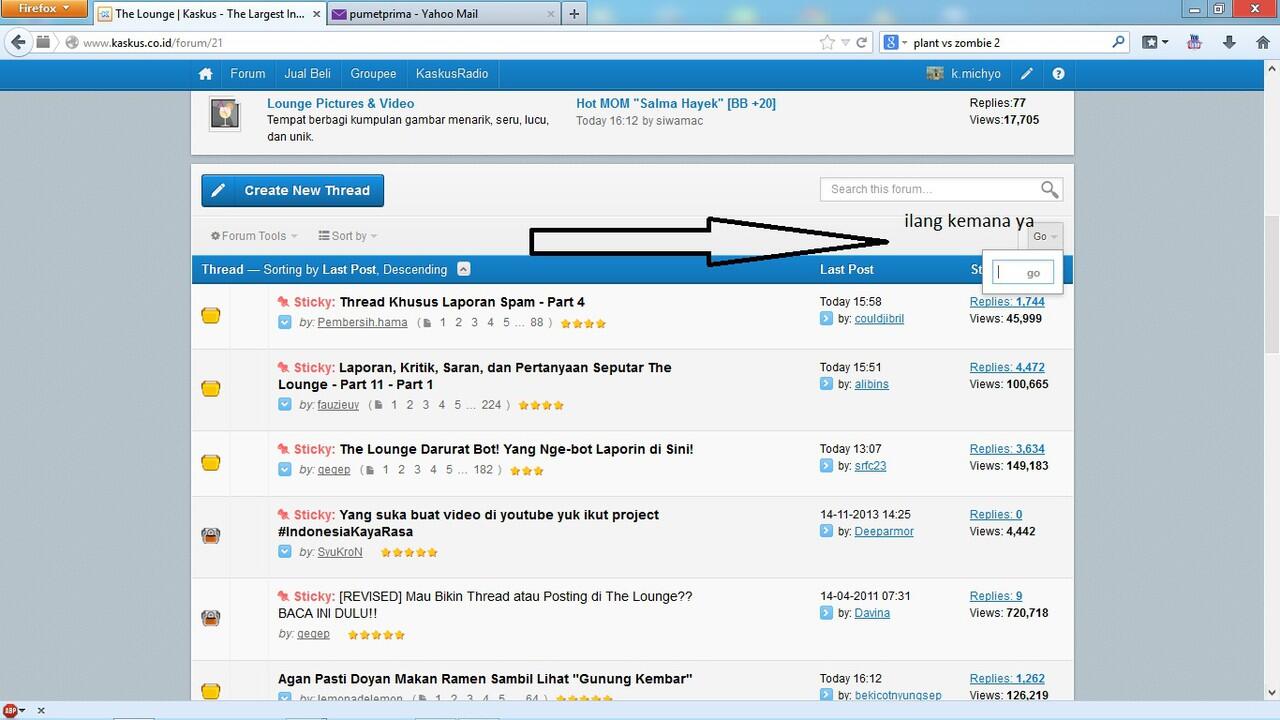Viewport: 1280px width, 720px height.
Task: Open the Lounge Pictures & Video link
Action: tap(340, 103)
